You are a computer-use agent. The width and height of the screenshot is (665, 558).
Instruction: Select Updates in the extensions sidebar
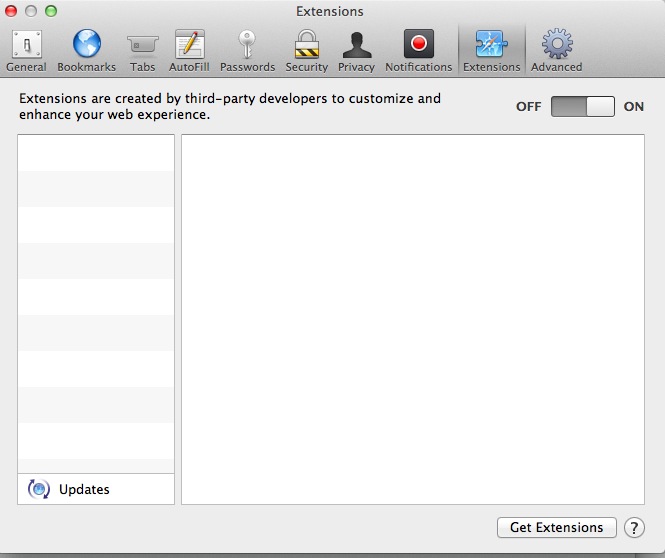[96, 489]
